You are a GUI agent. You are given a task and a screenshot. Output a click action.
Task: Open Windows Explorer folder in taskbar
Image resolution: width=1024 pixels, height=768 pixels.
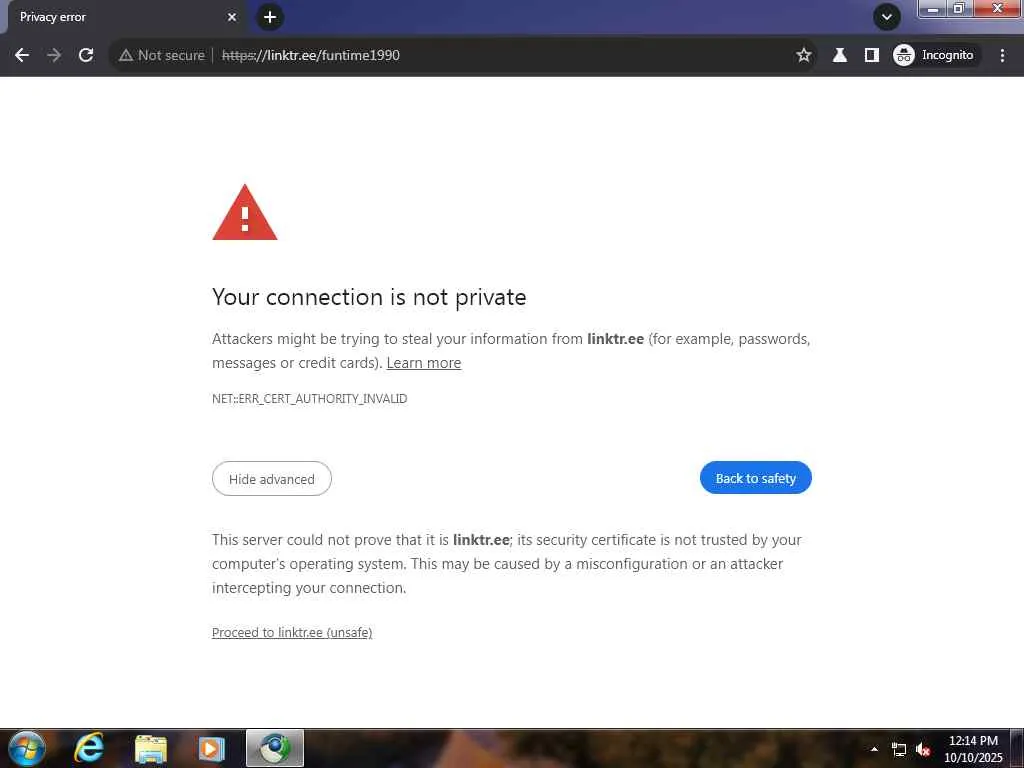coord(151,748)
